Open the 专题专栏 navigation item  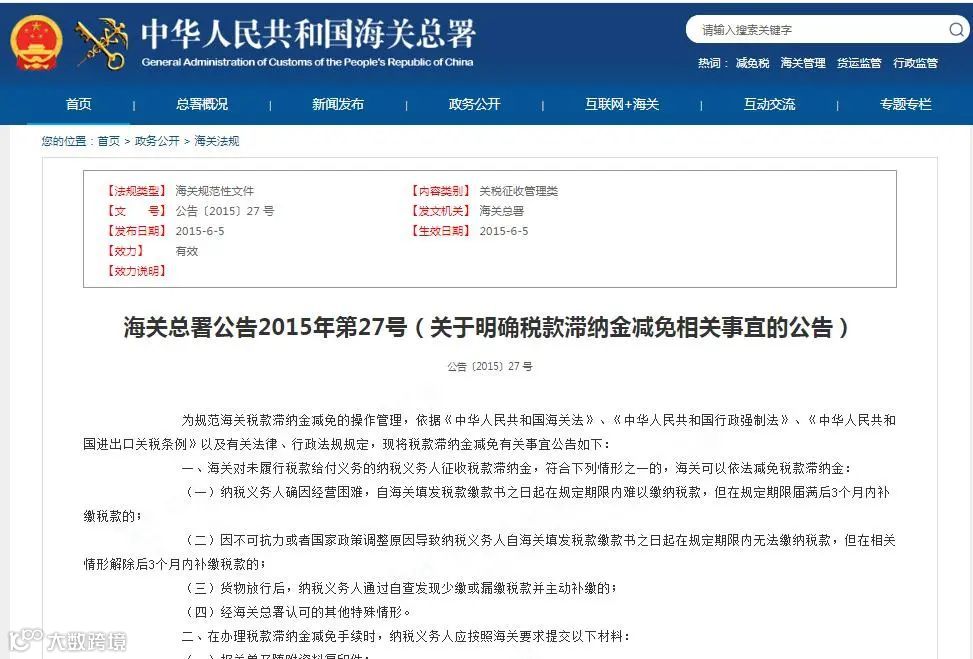[x=905, y=104]
